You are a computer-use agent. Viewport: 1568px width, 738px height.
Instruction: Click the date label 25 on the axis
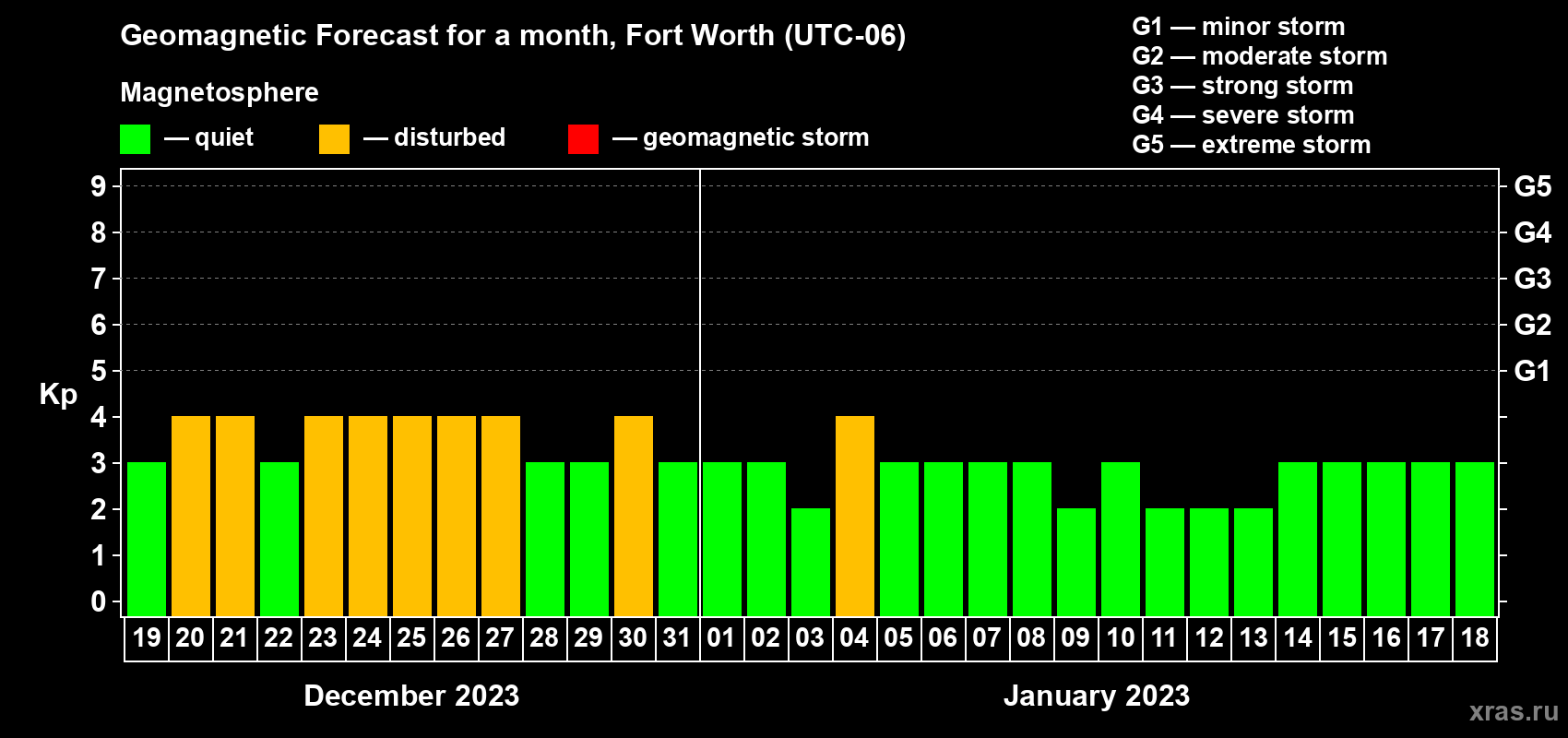point(412,637)
